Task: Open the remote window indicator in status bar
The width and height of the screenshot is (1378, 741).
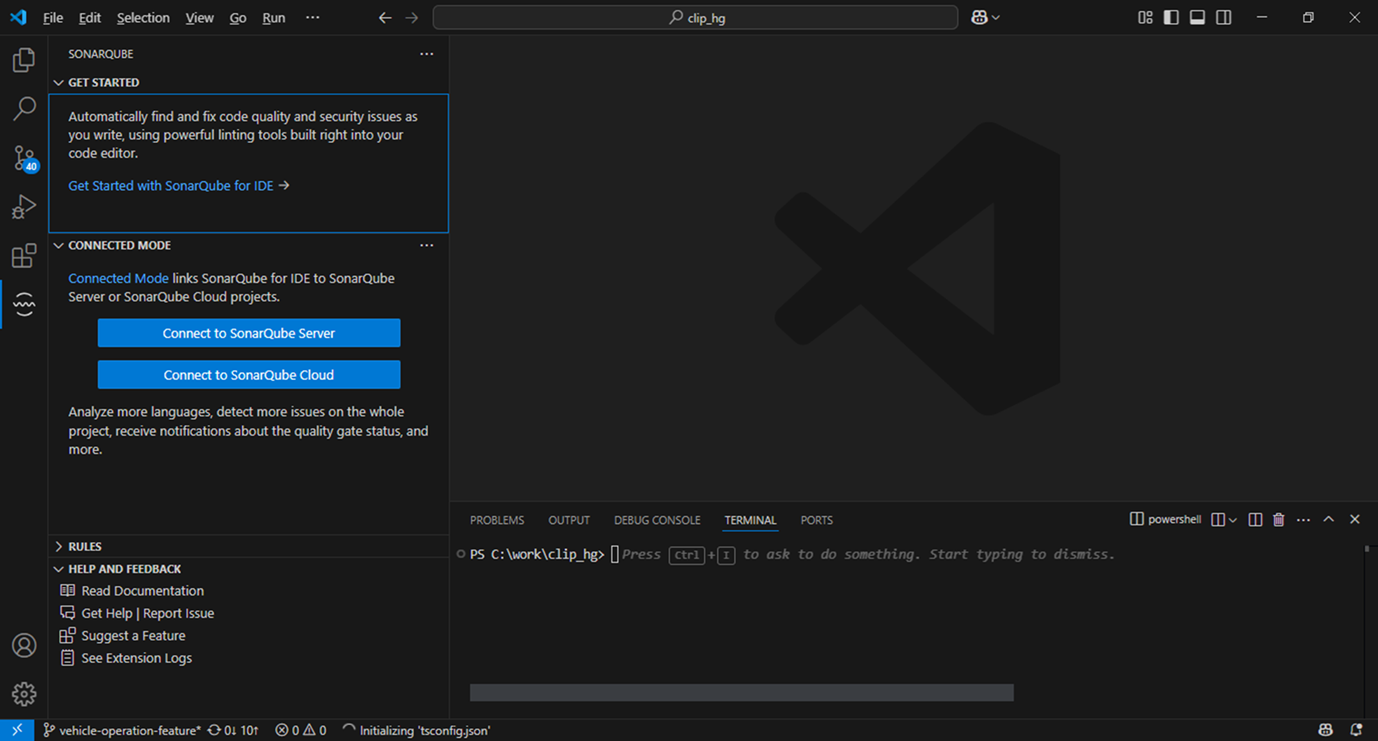Action: pyautogui.click(x=17, y=730)
